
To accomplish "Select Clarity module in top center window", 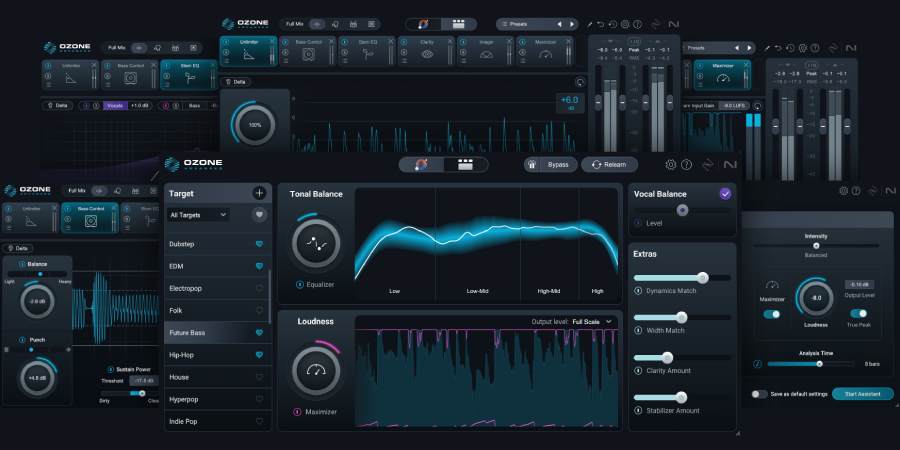I will [426, 52].
